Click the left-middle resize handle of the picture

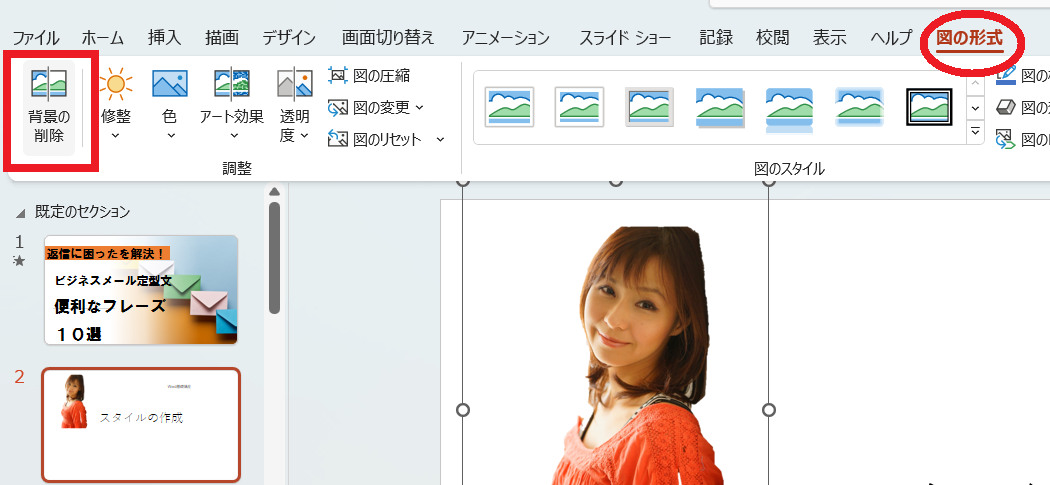pyautogui.click(x=463, y=409)
